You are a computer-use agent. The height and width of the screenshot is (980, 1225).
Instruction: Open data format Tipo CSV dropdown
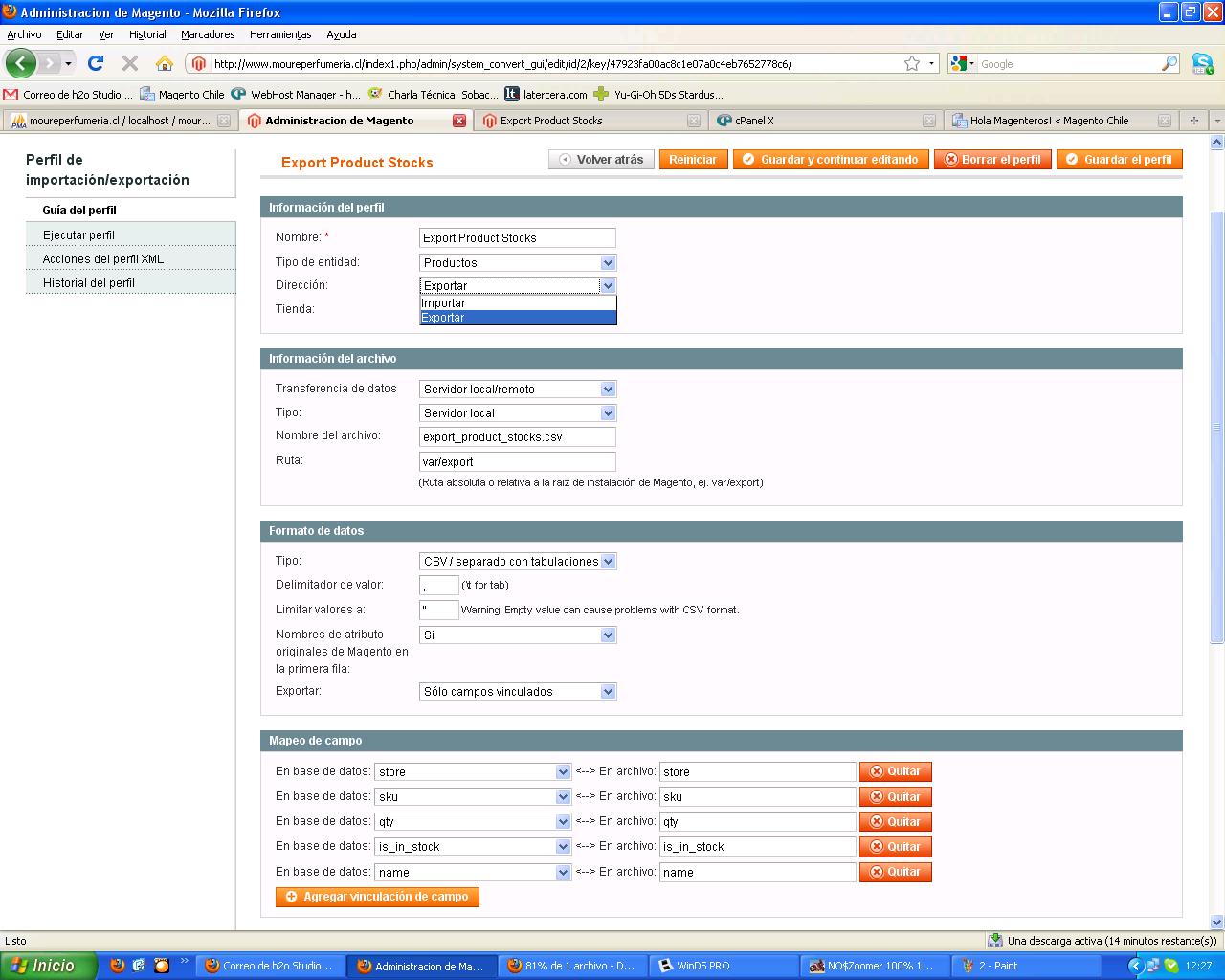[518, 561]
